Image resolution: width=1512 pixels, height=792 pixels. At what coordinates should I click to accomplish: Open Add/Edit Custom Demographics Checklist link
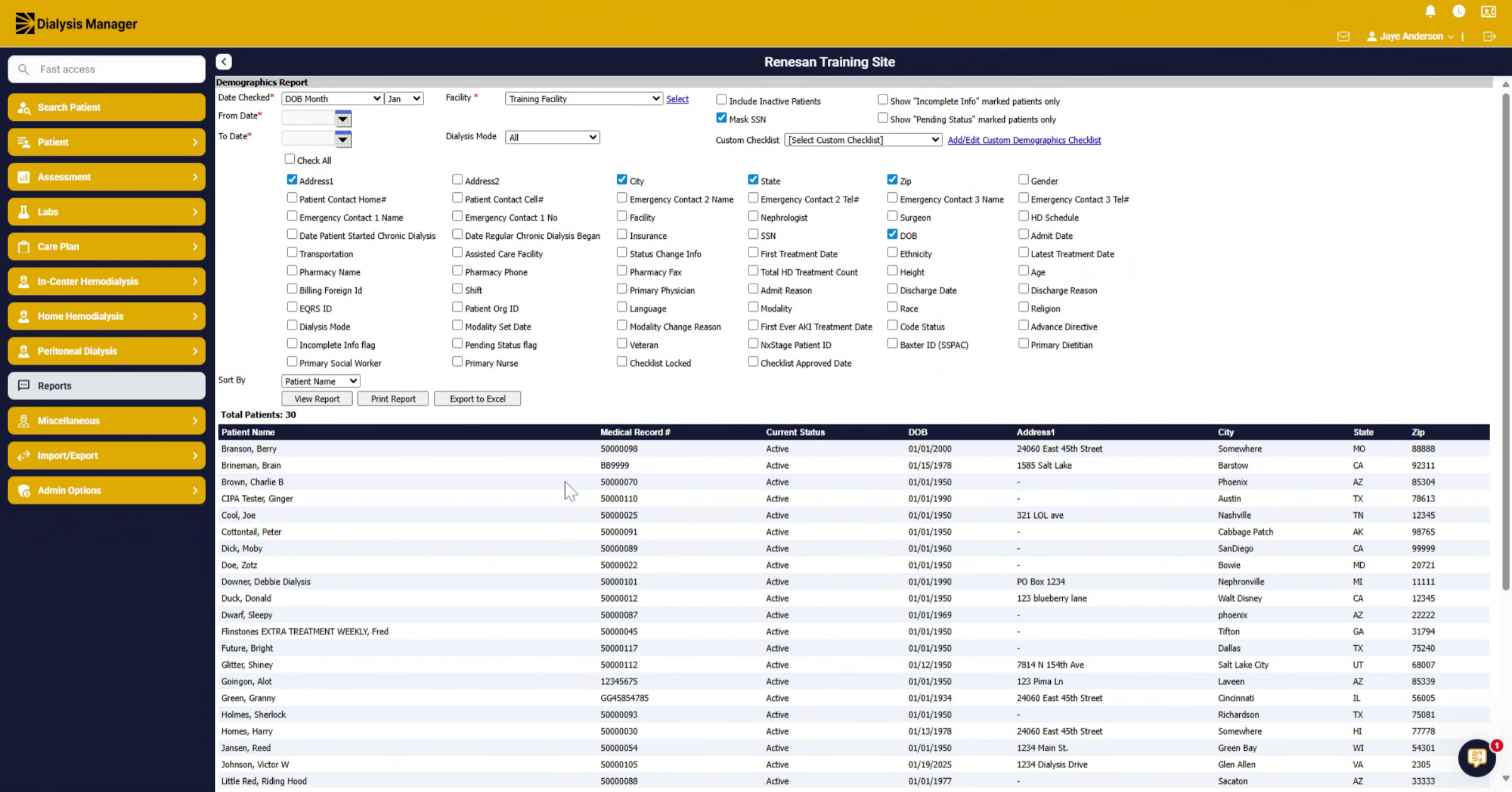click(x=1024, y=140)
